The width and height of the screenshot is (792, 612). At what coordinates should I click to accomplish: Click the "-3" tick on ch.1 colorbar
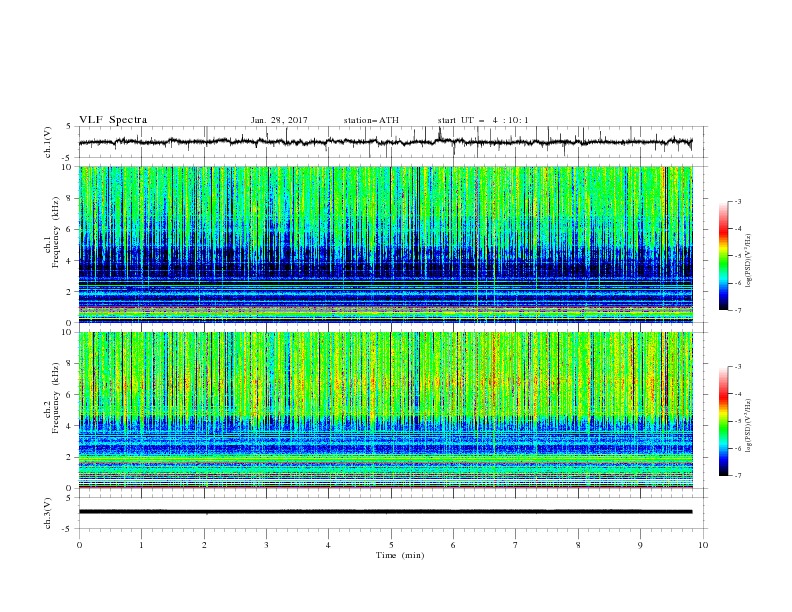737,201
